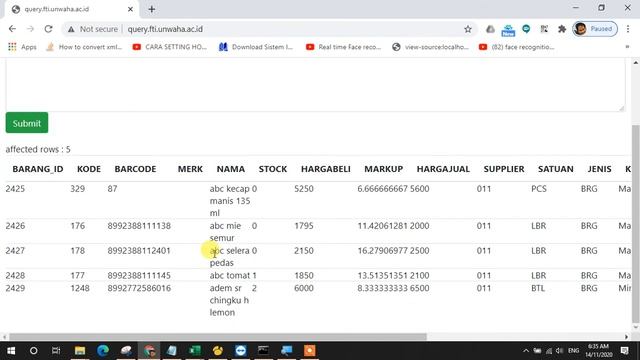Viewport: 640px width, 360px height.
Task: Click the 'affected rows : 5' text
Action: (x=38, y=149)
